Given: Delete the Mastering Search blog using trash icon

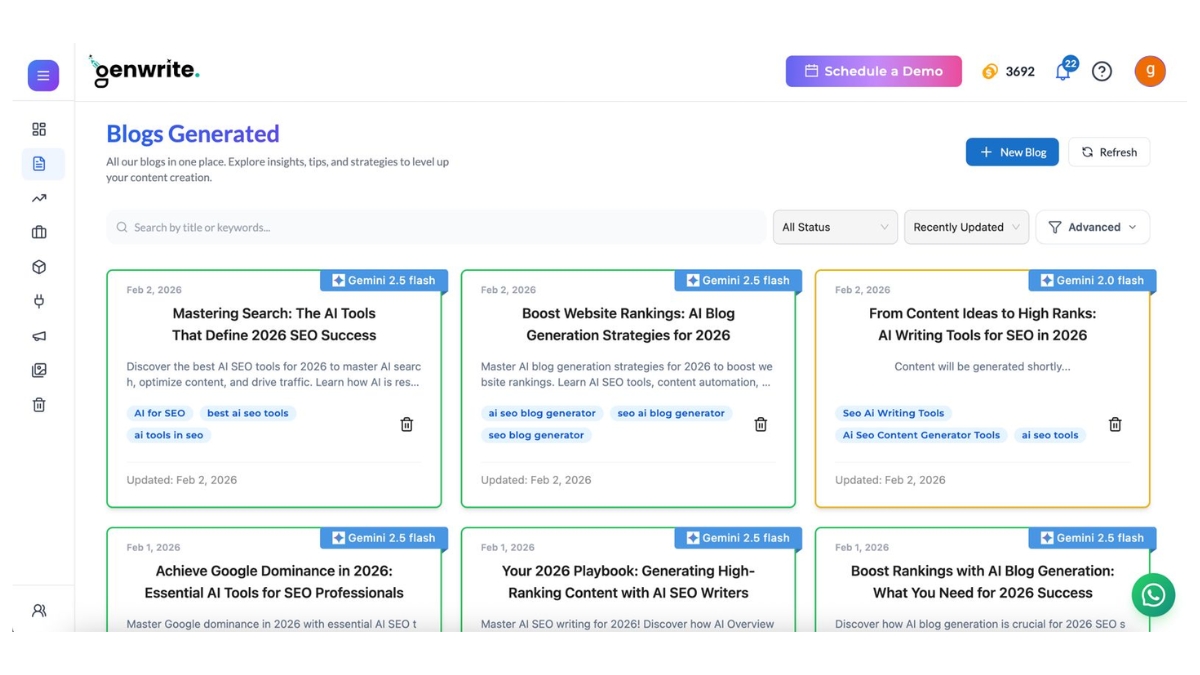Looking at the screenshot, I should coord(407,424).
